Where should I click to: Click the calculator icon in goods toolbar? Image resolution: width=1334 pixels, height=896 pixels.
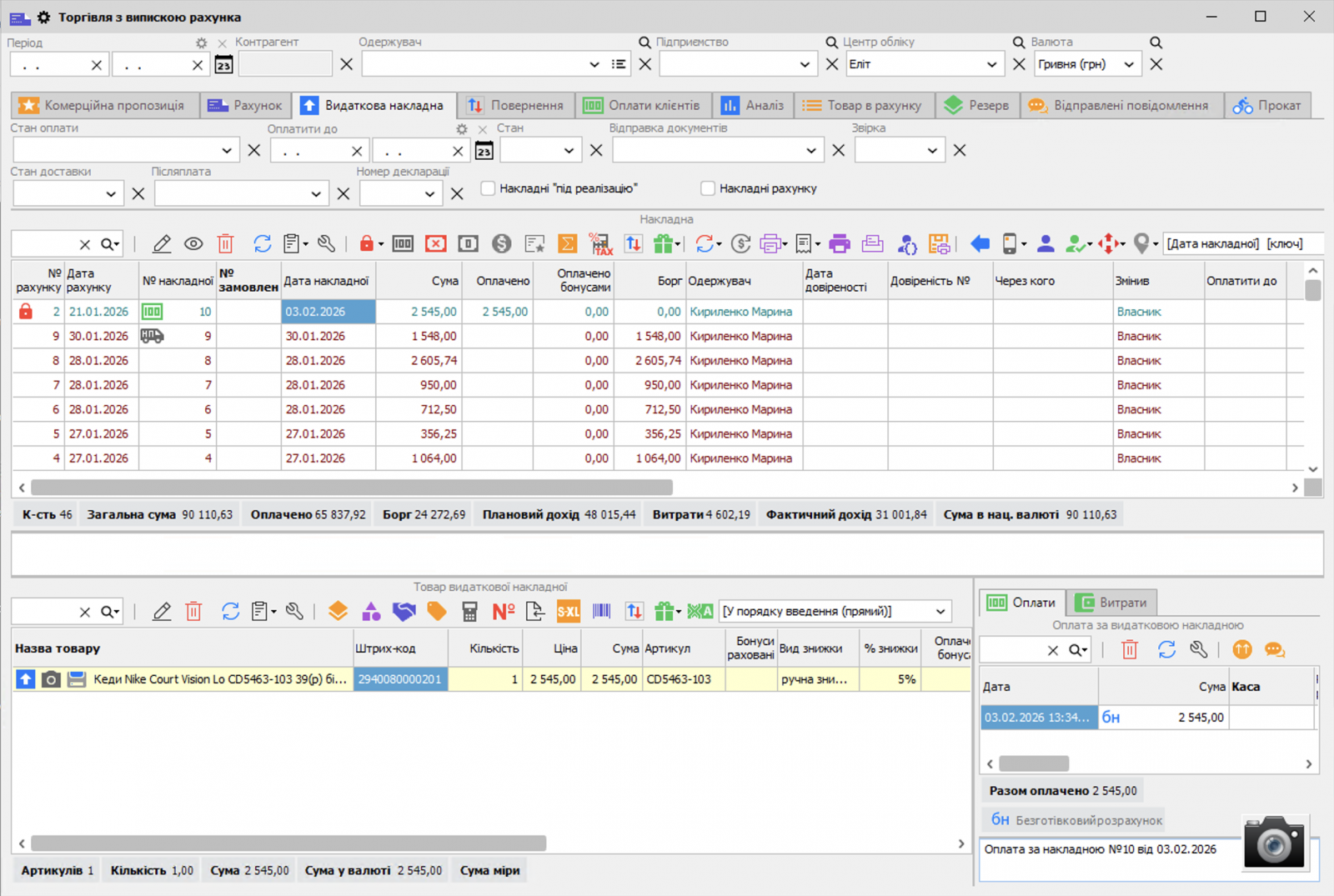pos(470,612)
